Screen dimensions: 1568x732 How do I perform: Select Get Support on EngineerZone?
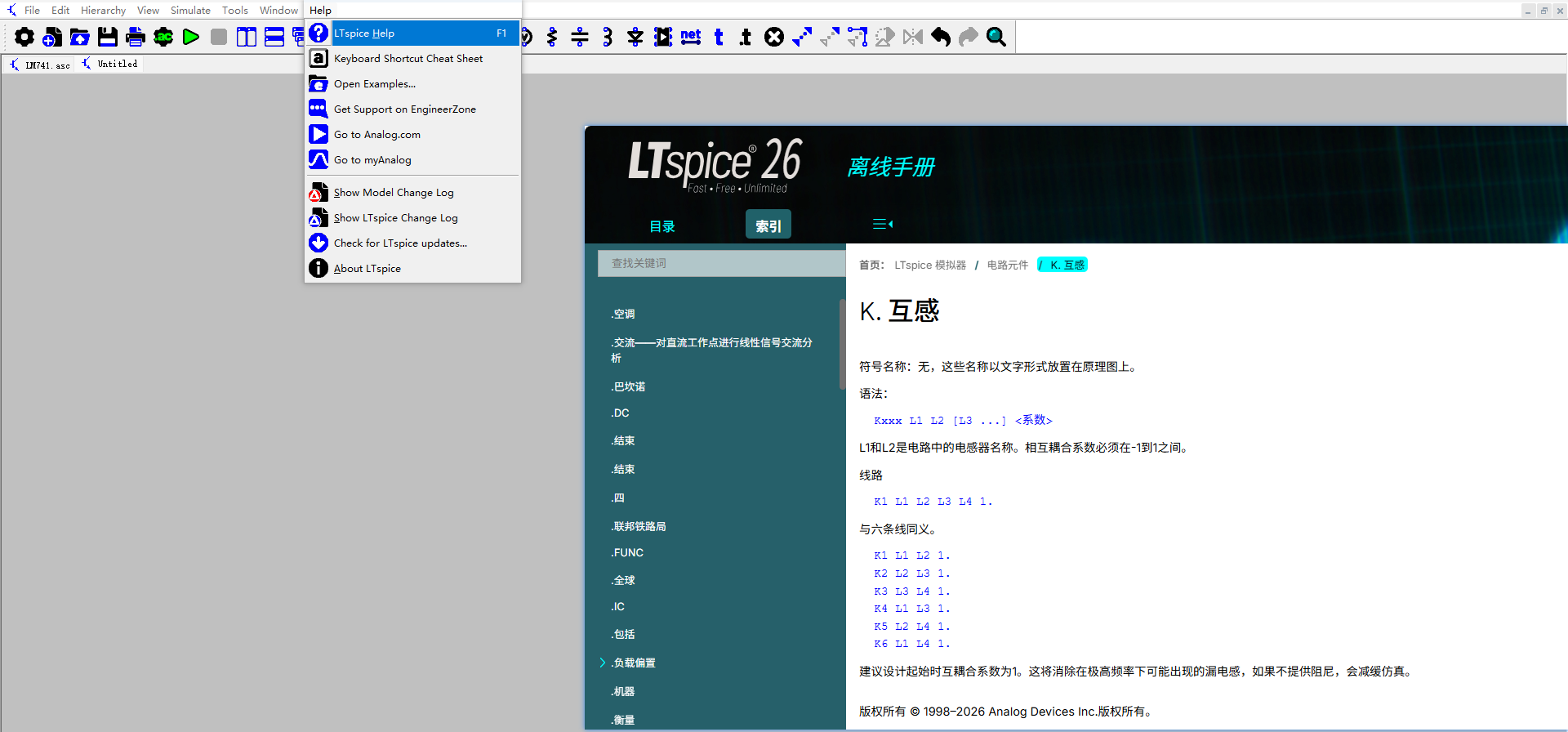click(x=413, y=109)
